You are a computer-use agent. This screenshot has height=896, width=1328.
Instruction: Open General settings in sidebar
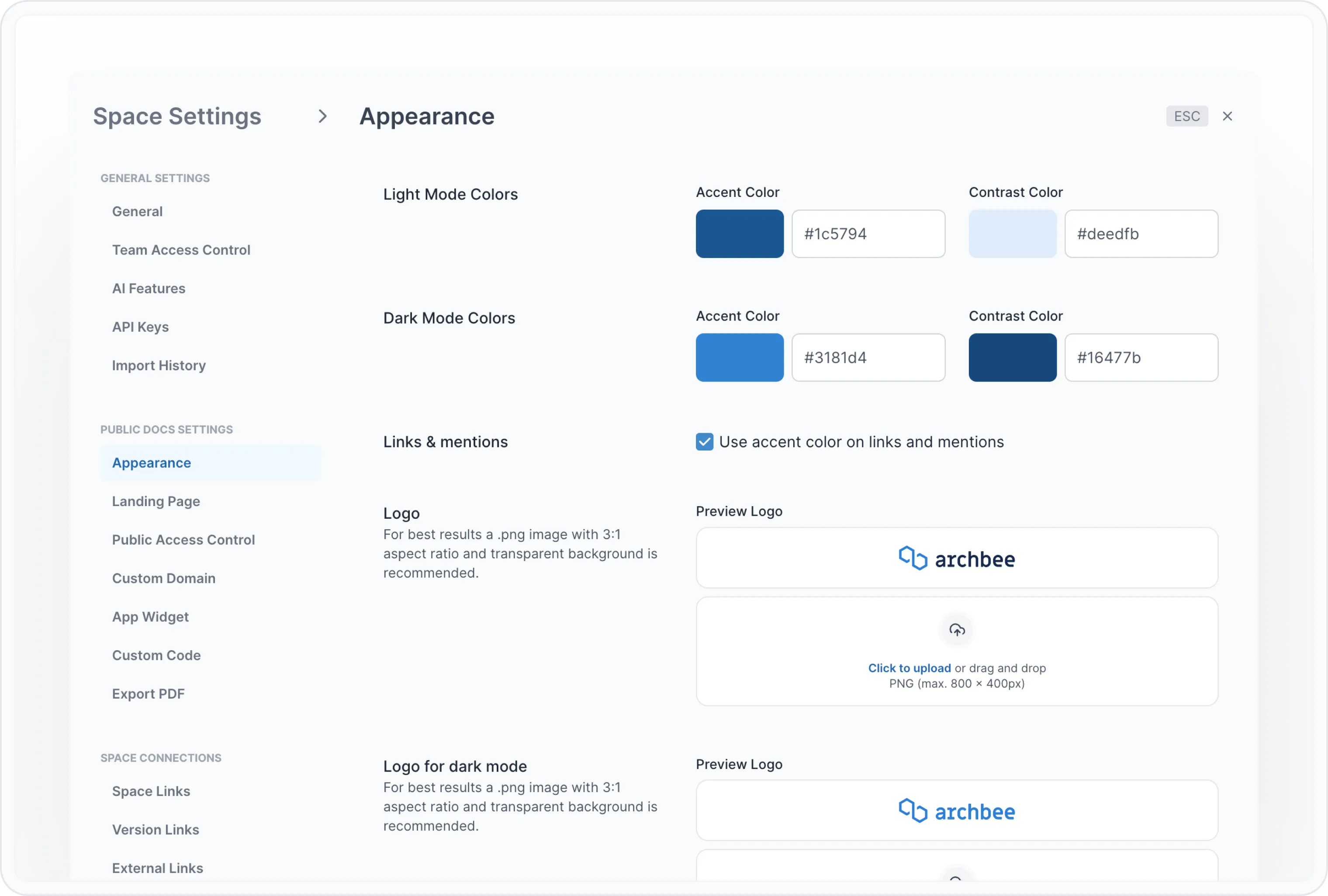click(137, 212)
